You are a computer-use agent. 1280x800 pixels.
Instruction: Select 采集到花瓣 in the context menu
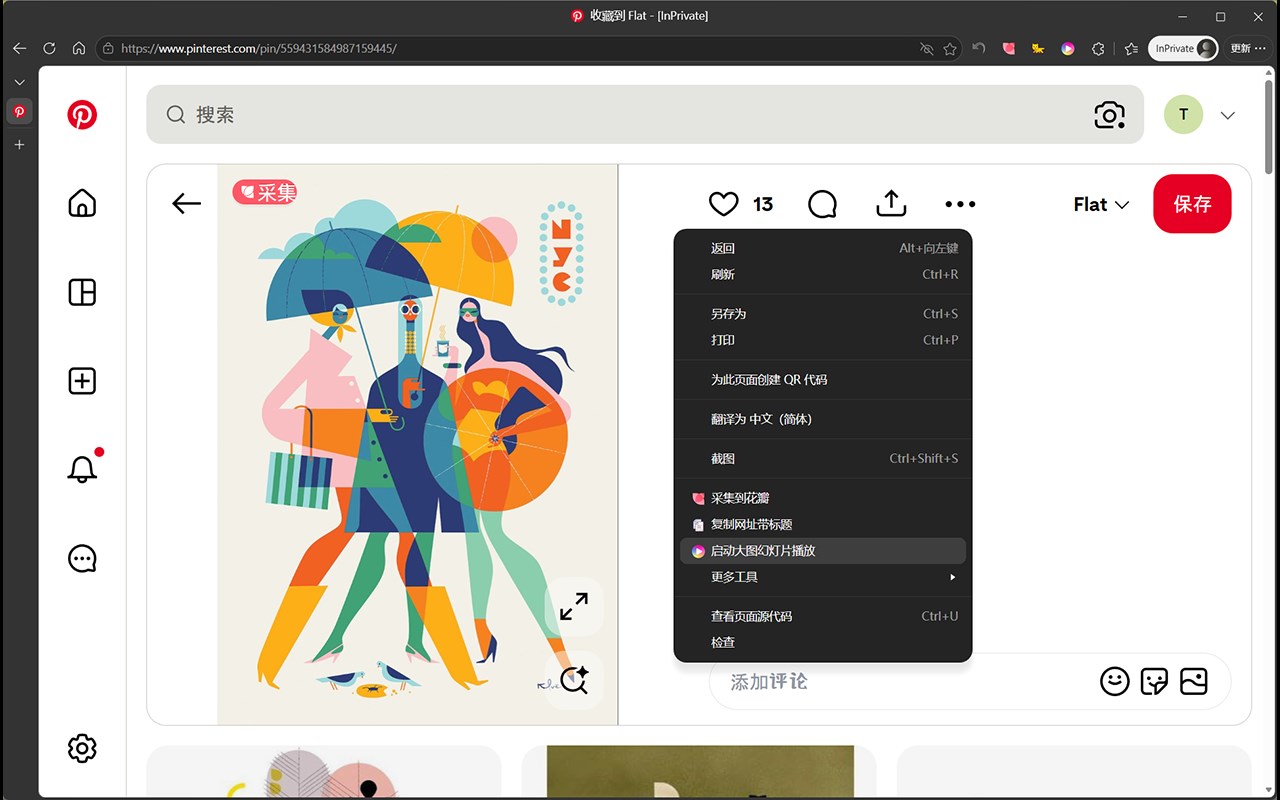[x=823, y=498]
